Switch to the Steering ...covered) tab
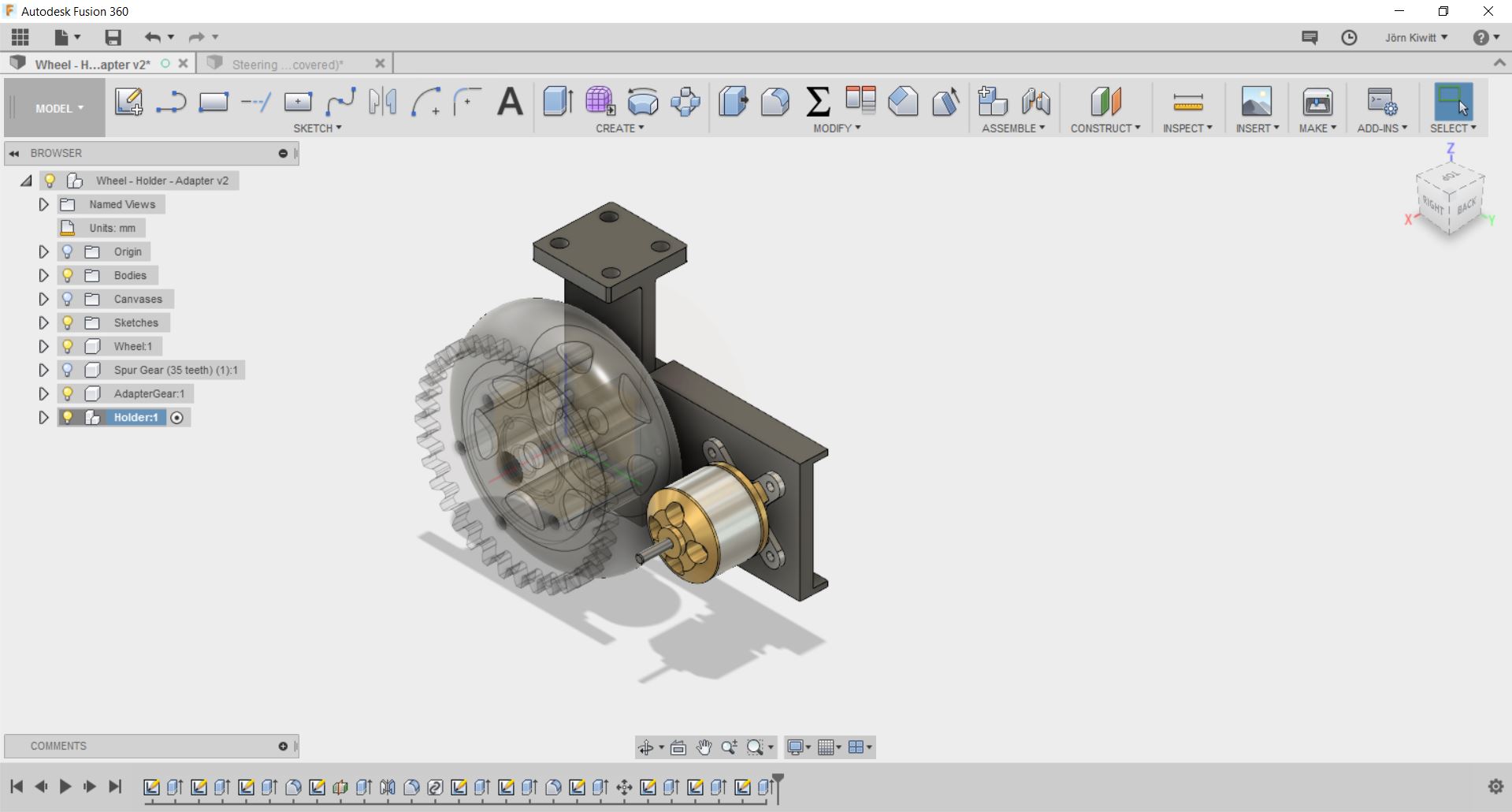The image size is (1512, 812). [x=288, y=65]
